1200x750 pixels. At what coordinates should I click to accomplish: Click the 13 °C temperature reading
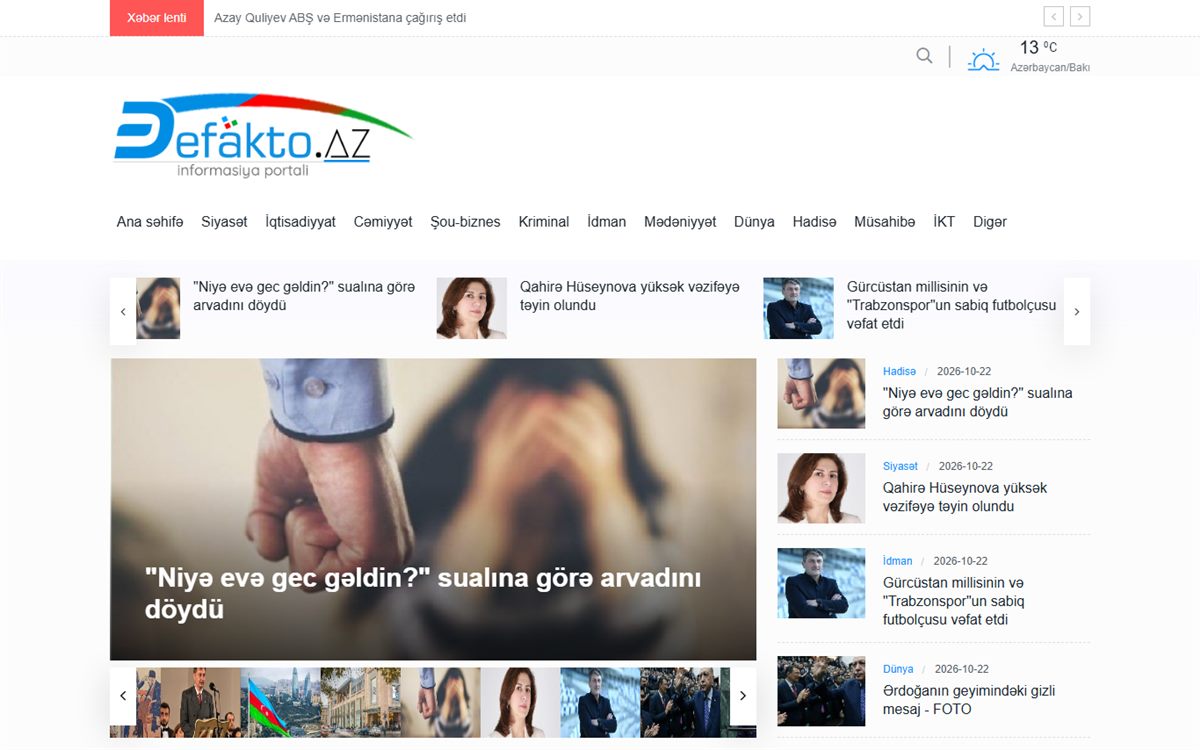click(x=1038, y=47)
